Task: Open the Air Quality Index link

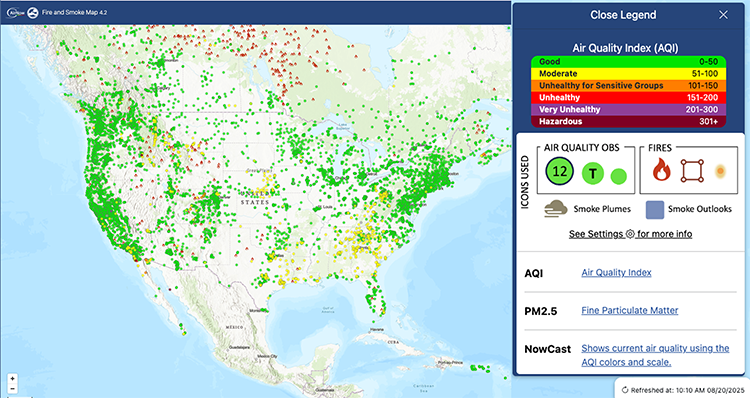Action: click(x=616, y=273)
